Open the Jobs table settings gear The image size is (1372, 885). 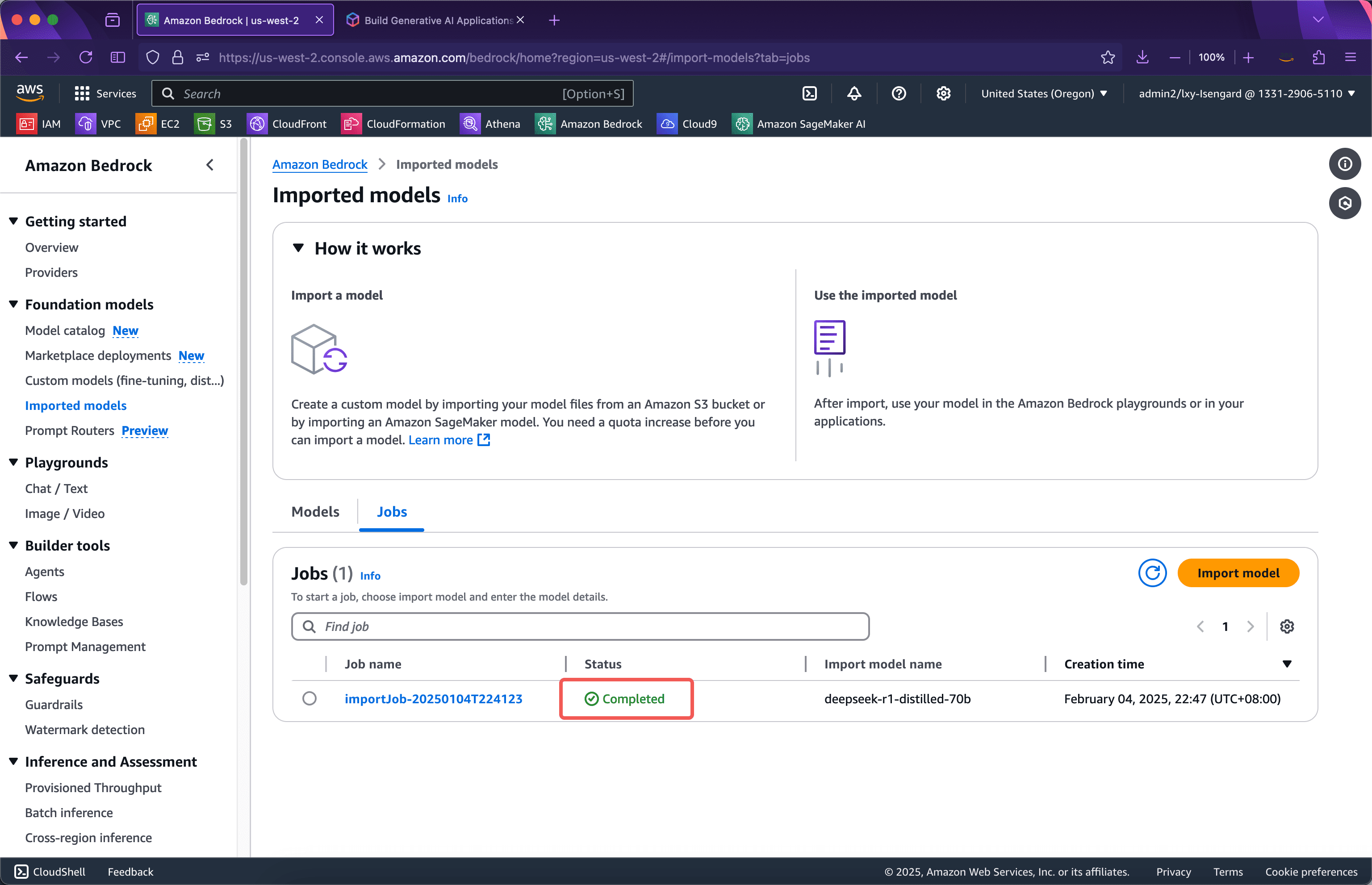pos(1287,626)
